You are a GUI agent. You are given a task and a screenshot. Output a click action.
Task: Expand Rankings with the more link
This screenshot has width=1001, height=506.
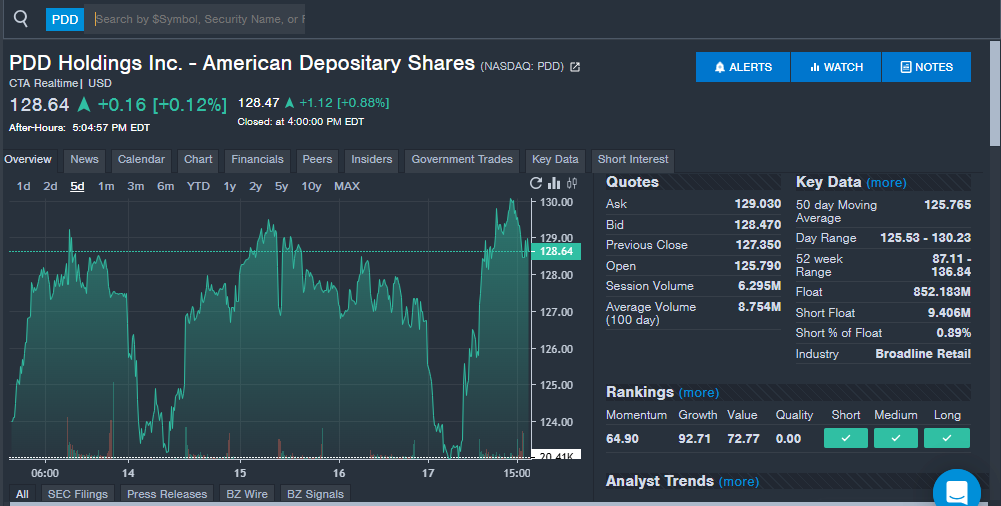698,392
